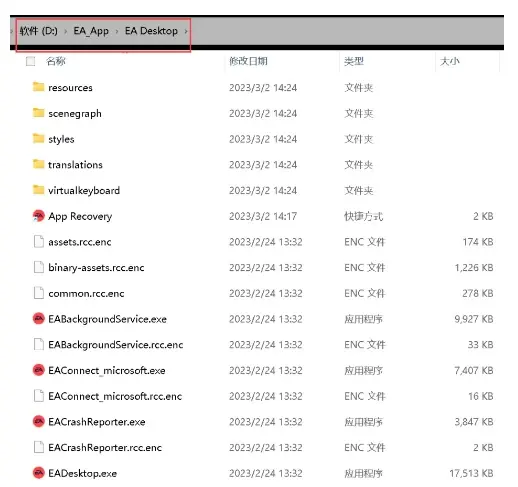Select the virtualkeyboard folder name
Screen dimensions: 518x487
click(x=84, y=191)
